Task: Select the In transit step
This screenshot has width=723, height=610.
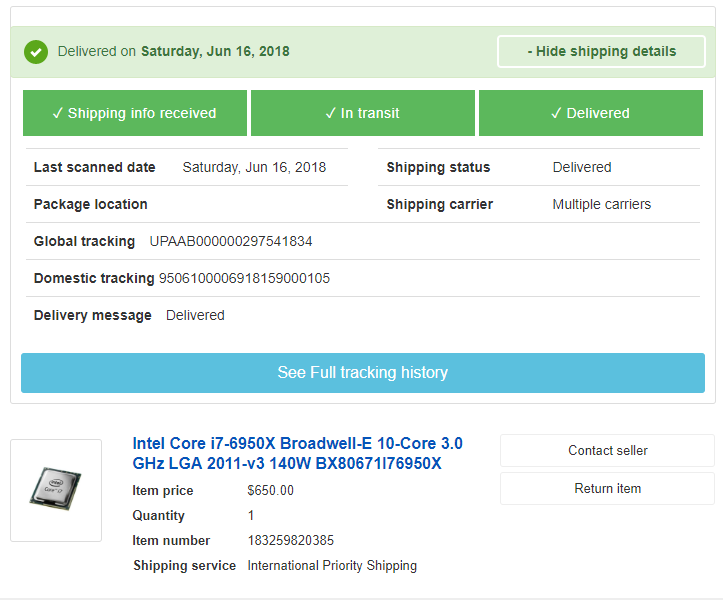Action: [x=363, y=113]
